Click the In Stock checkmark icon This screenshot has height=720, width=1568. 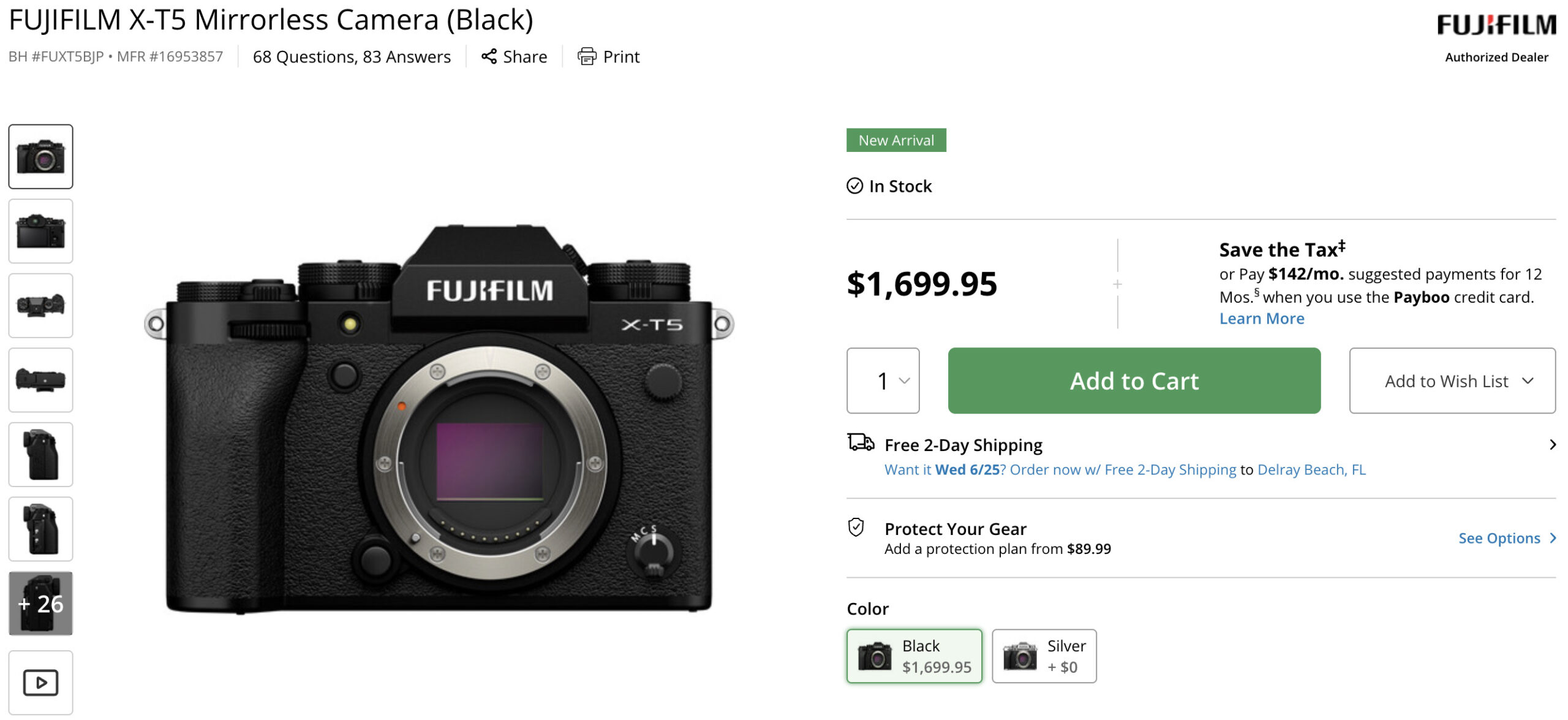tap(854, 186)
